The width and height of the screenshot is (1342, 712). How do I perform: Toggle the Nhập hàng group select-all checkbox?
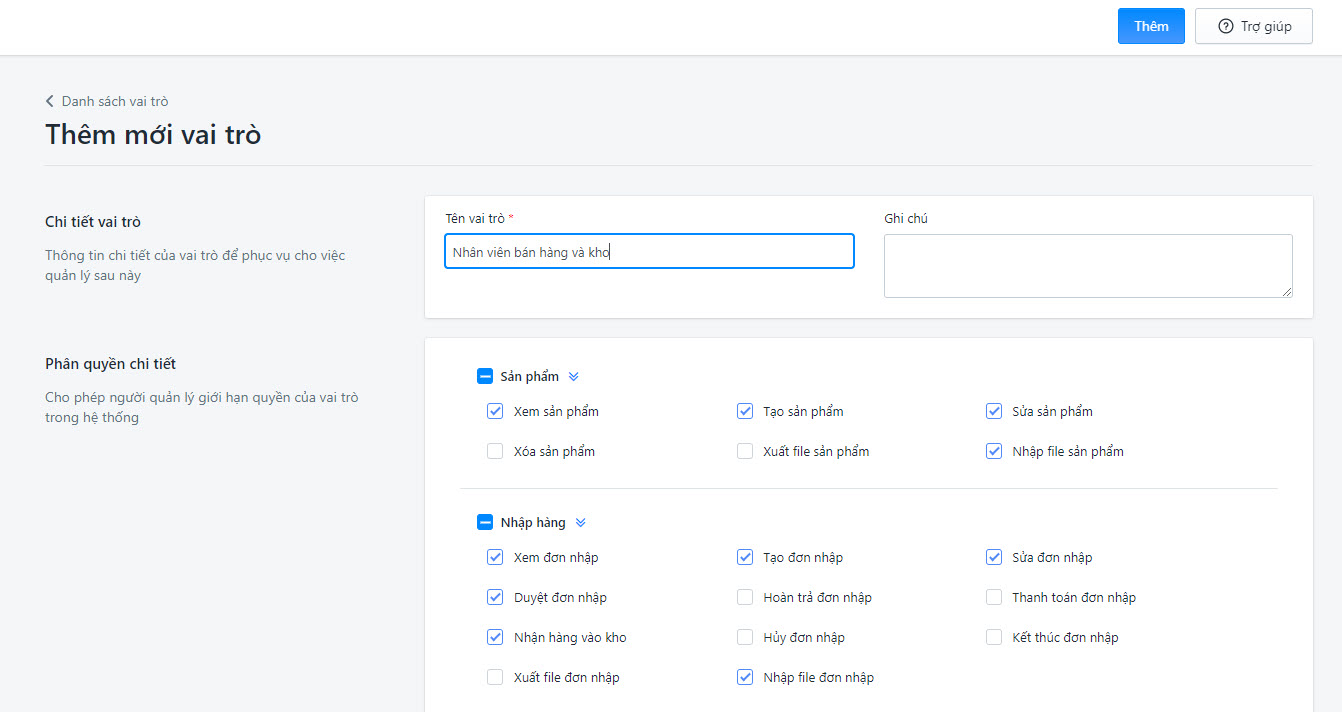pos(485,523)
